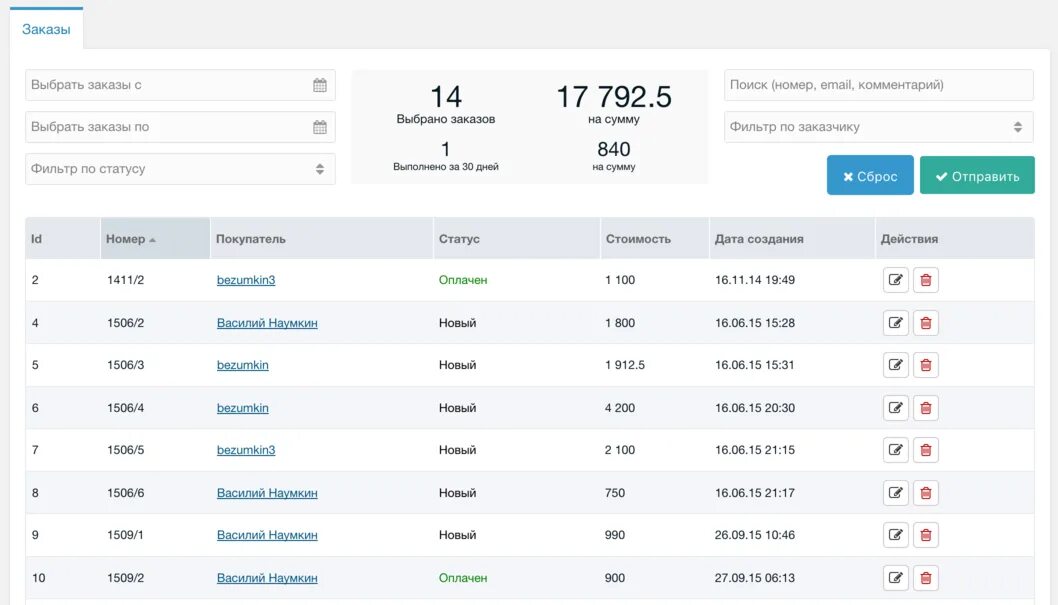Open the bezumkin3 customer profile link
Image resolution: width=1058 pixels, height=605 pixels.
click(246, 280)
